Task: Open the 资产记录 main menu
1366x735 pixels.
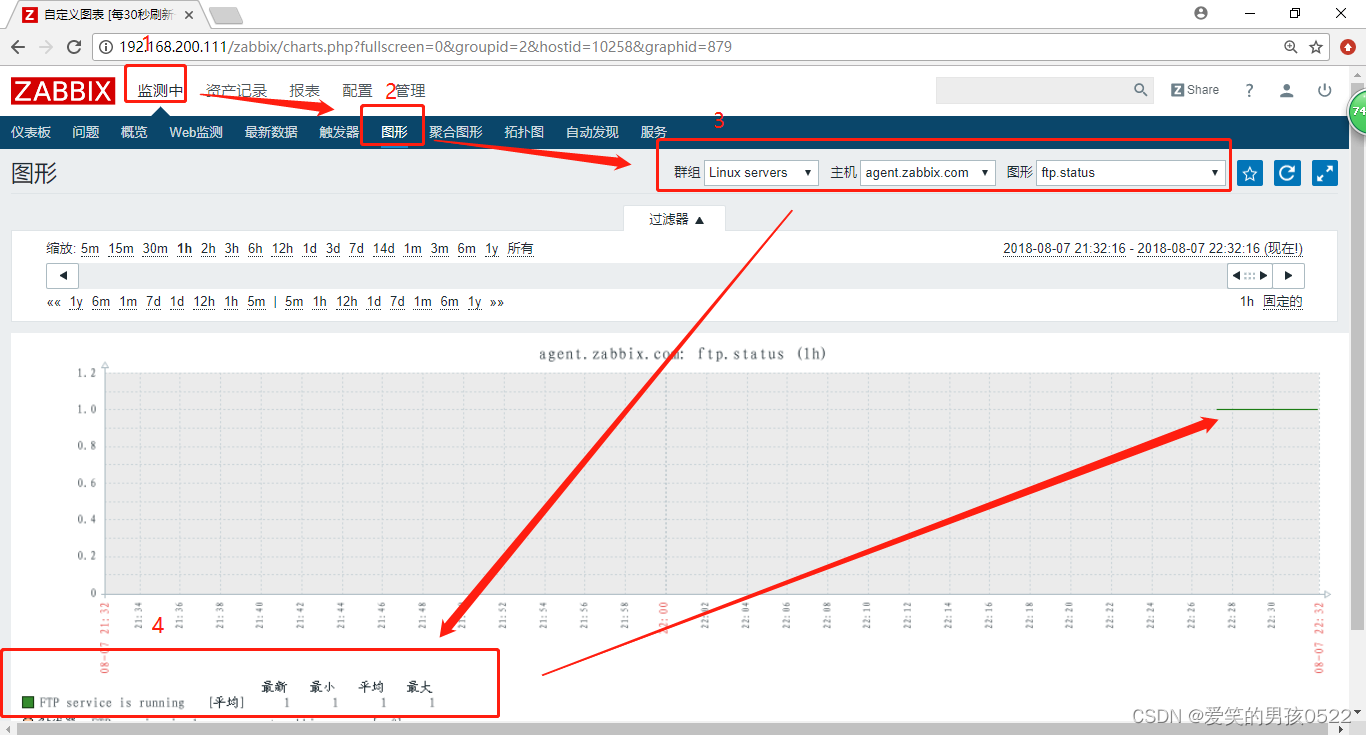Action: point(236,90)
